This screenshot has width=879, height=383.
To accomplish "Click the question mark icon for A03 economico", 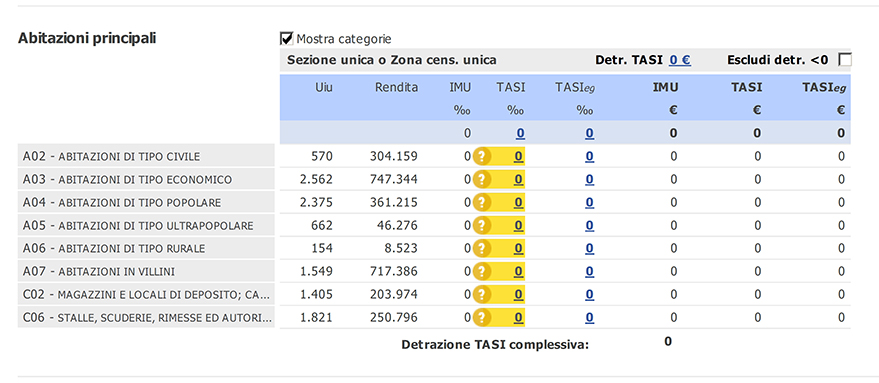I will coord(482,179).
